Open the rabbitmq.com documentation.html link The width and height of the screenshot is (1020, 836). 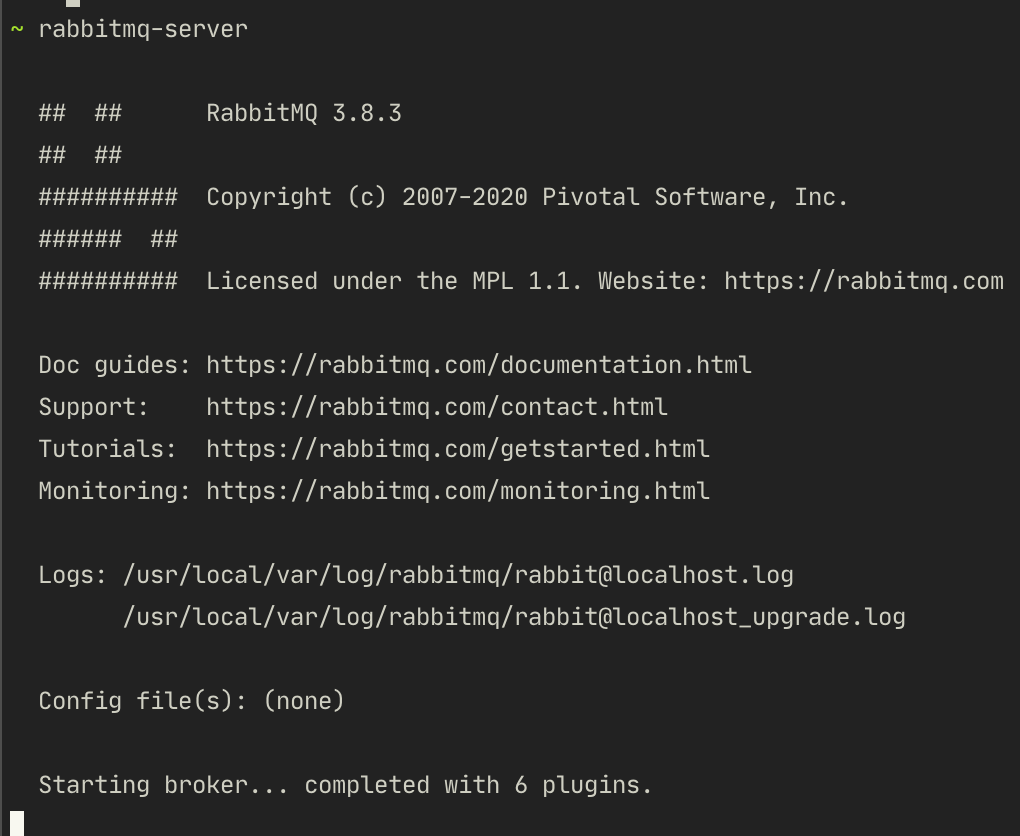click(479, 365)
